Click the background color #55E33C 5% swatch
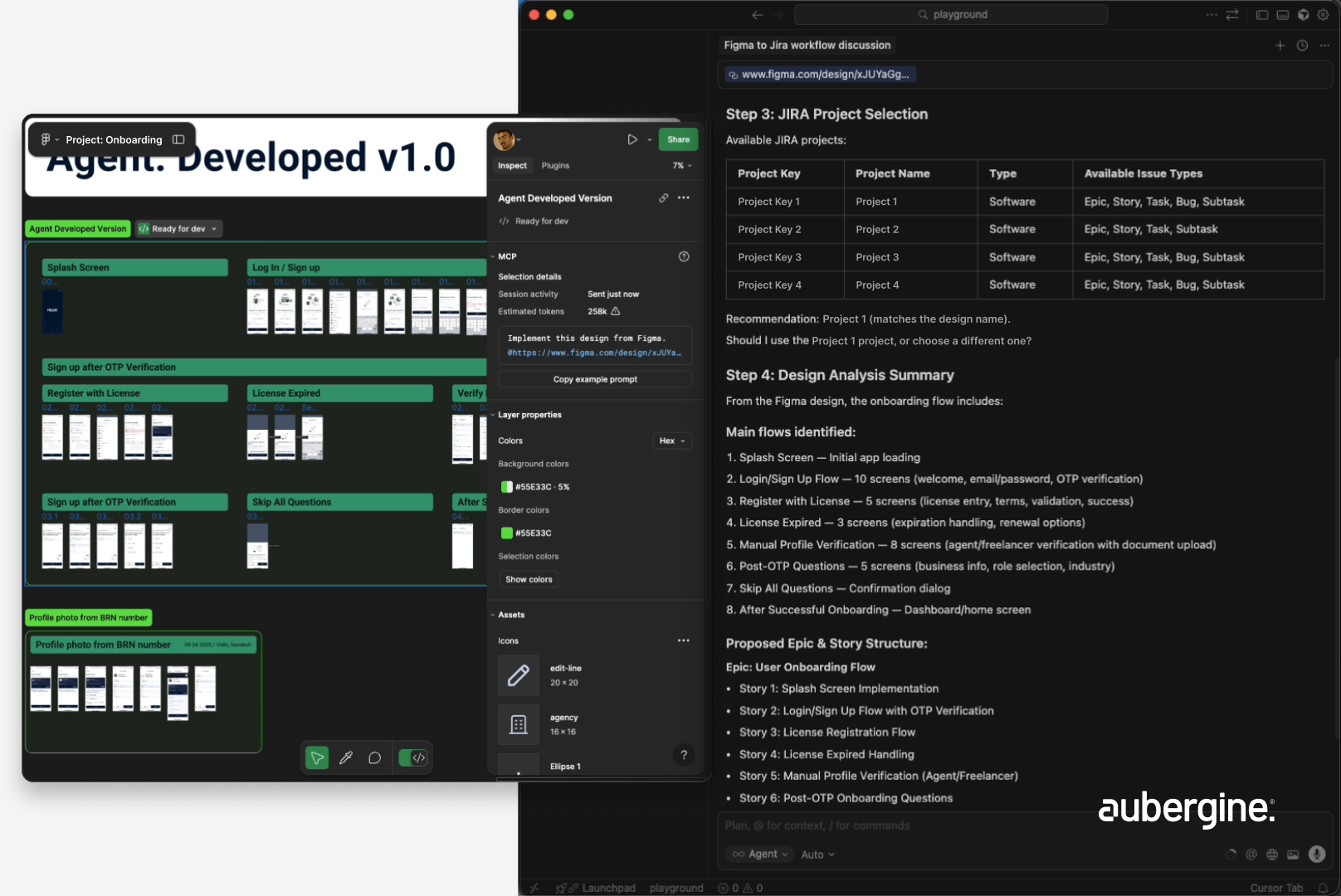The image size is (1341, 896). [506, 487]
